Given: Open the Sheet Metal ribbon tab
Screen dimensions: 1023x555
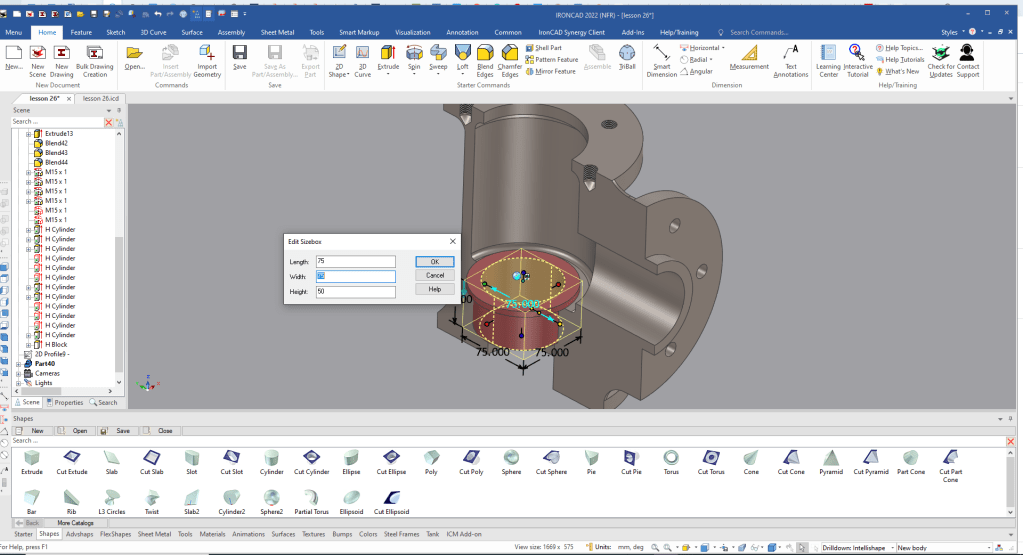Looking at the screenshot, I should (277, 32).
